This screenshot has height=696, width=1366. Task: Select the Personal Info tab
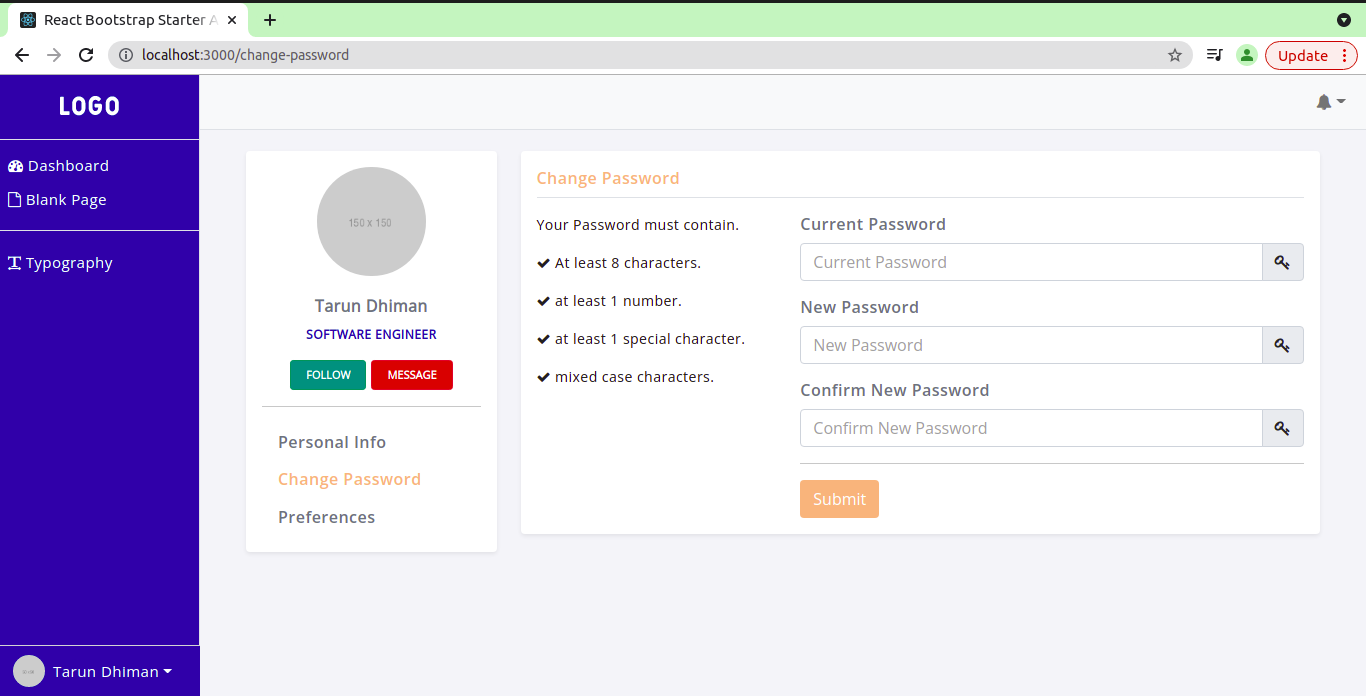(x=332, y=442)
